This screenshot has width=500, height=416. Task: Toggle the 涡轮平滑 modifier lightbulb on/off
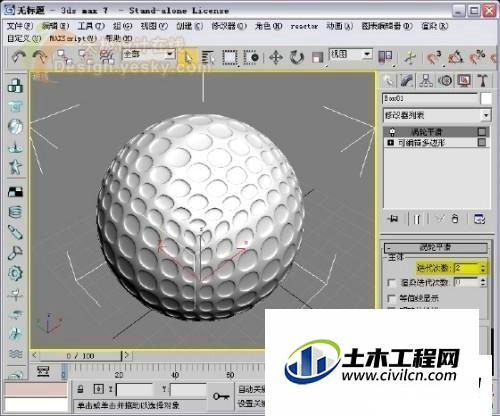(x=392, y=132)
